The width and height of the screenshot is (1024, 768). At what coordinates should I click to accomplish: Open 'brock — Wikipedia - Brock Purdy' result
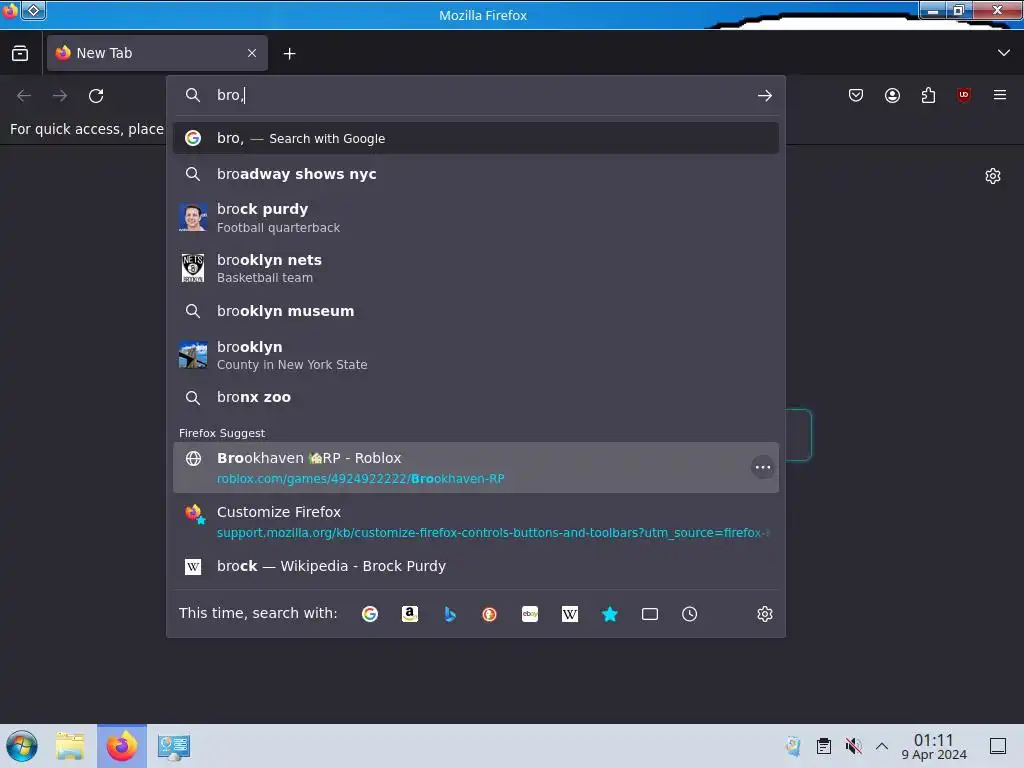(475, 566)
